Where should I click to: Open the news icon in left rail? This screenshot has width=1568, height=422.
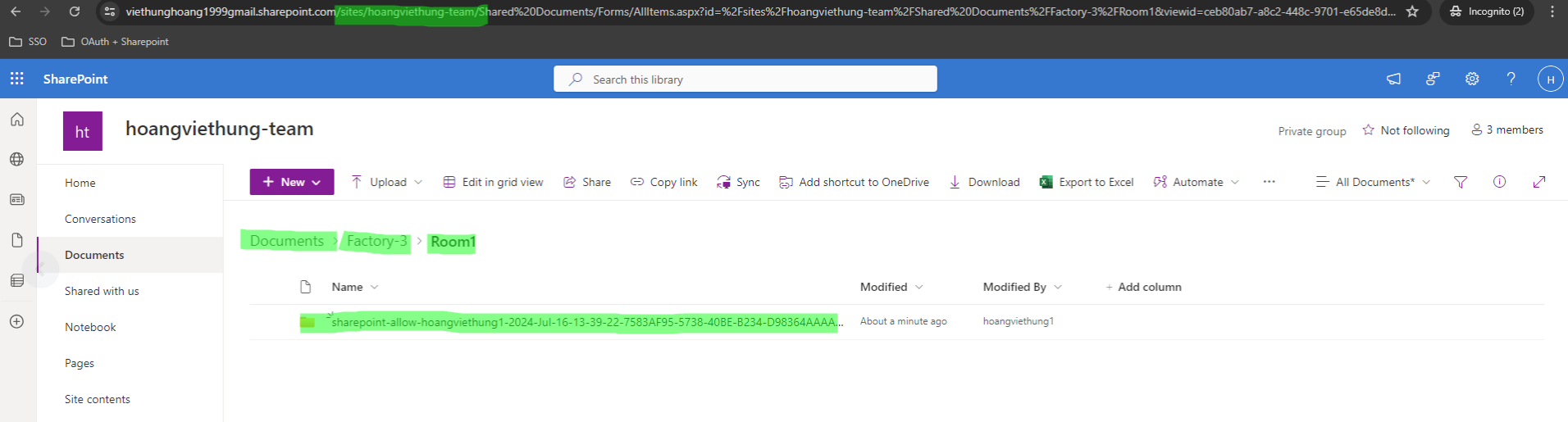click(x=17, y=199)
